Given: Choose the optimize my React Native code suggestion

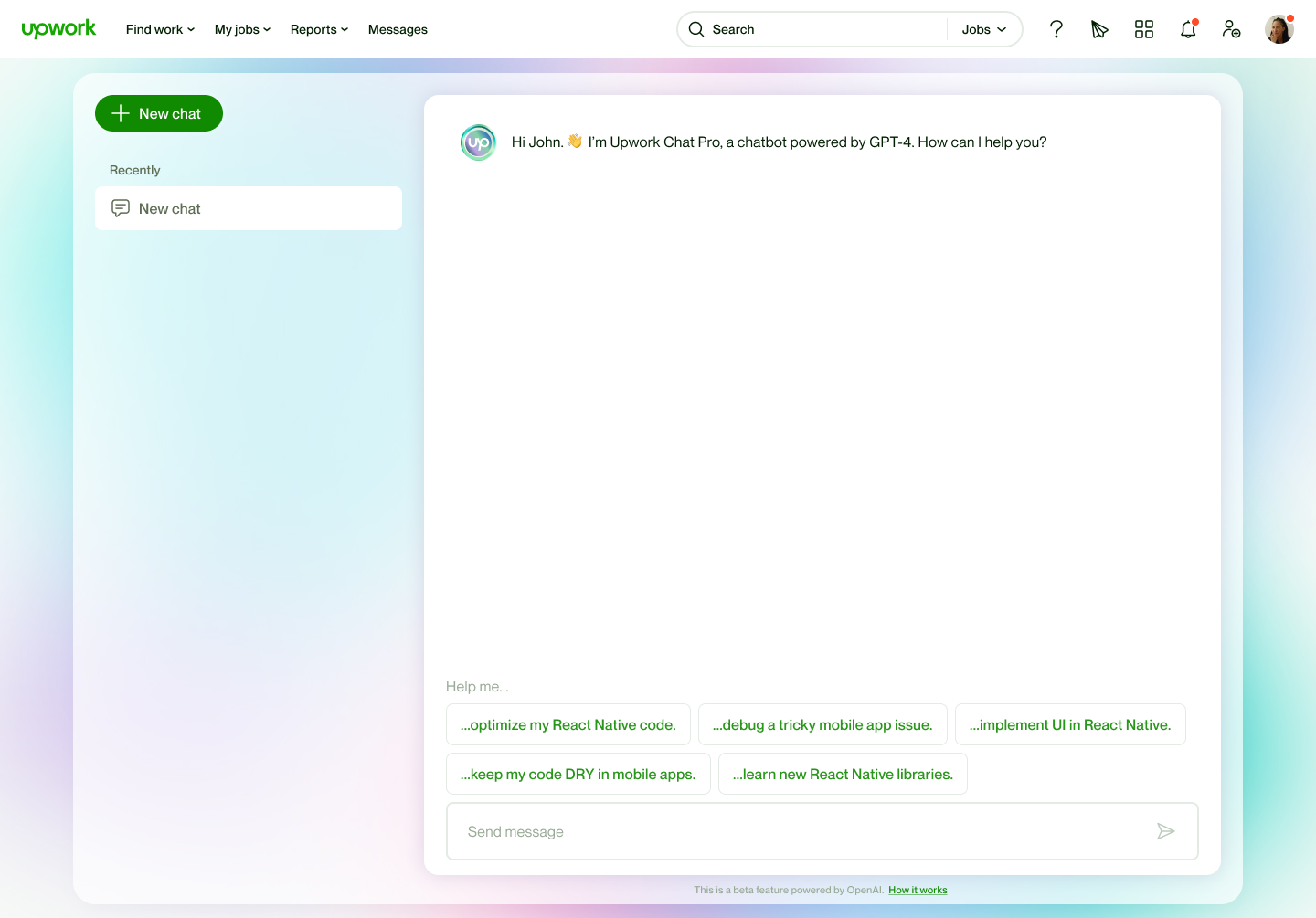Looking at the screenshot, I should (568, 724).
